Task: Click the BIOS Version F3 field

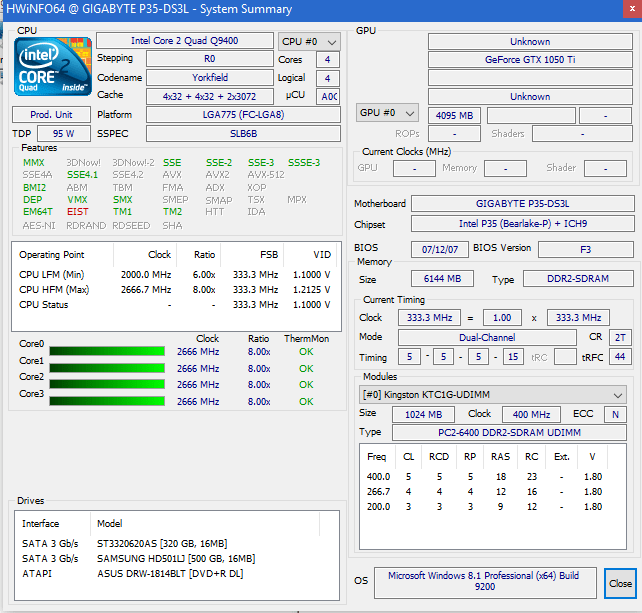Action: pos(585,249)
